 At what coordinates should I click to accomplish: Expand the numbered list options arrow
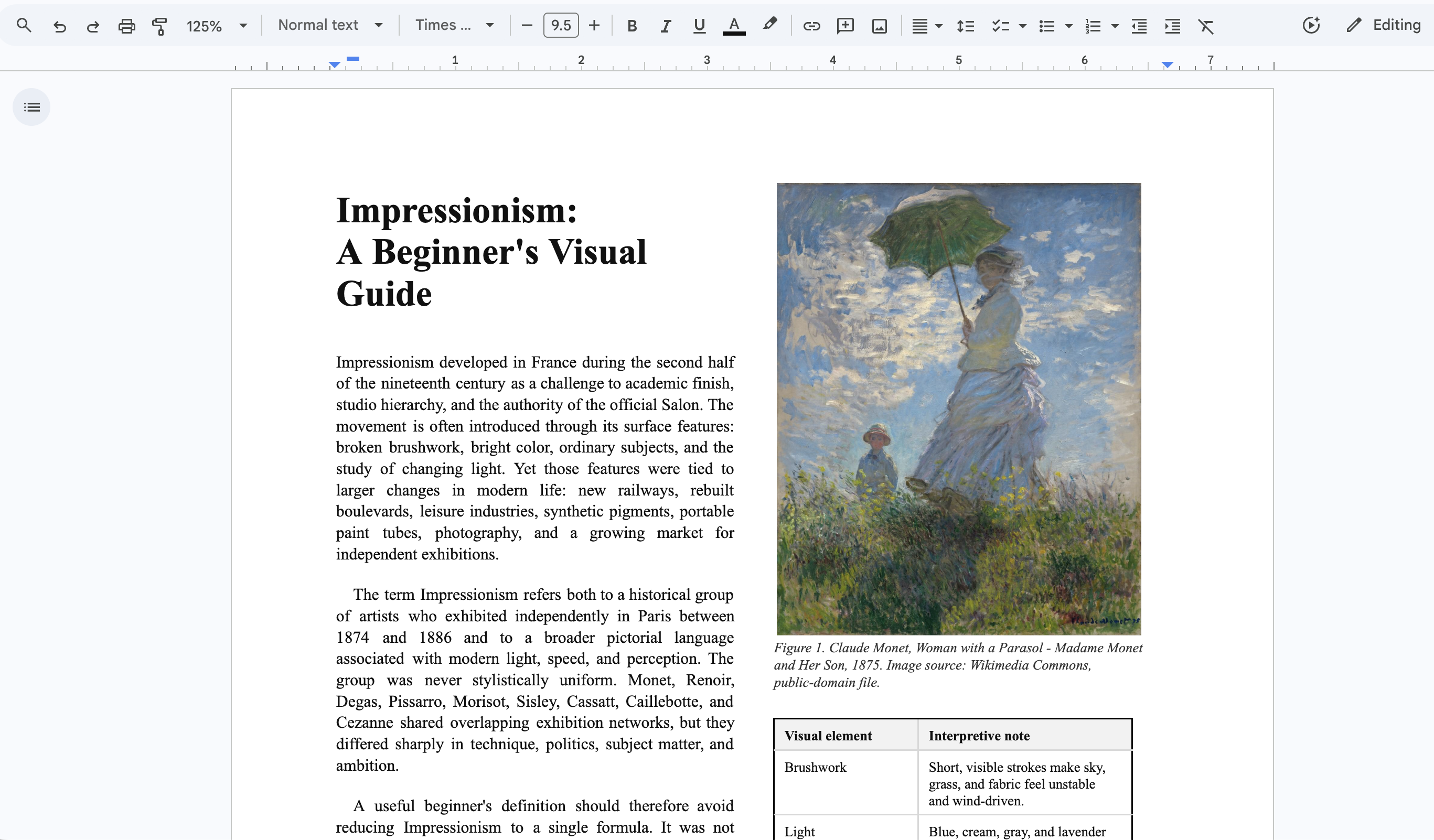tap(1115, 26)
